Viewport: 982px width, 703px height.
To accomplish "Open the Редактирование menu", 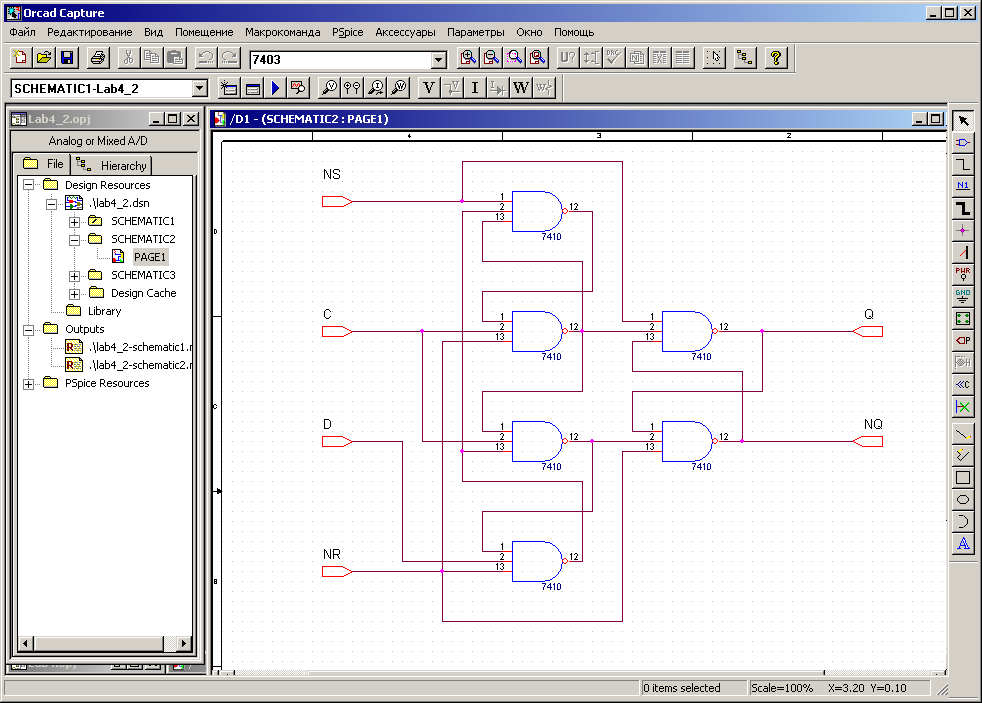I will click(x=90, y=32).
